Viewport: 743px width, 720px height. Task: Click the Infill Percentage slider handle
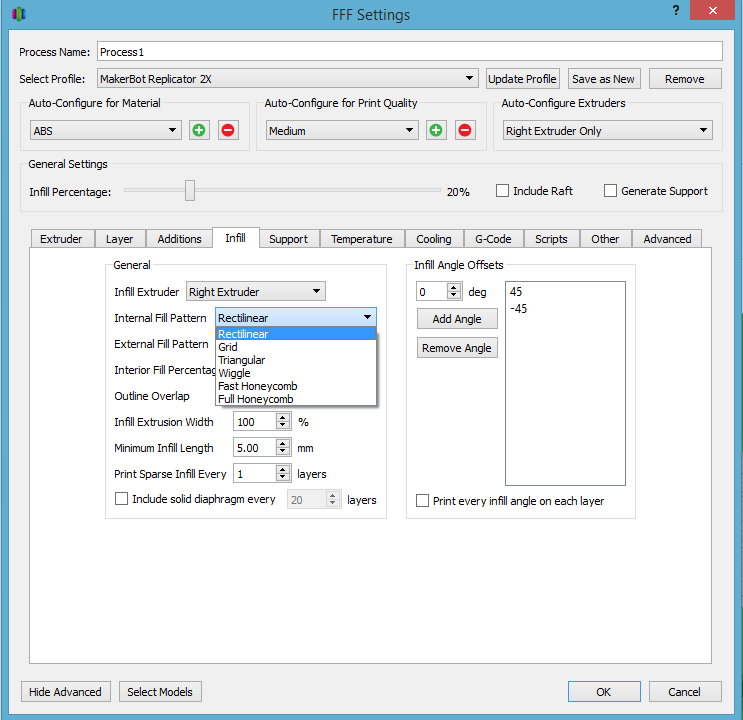pos(190,191)
